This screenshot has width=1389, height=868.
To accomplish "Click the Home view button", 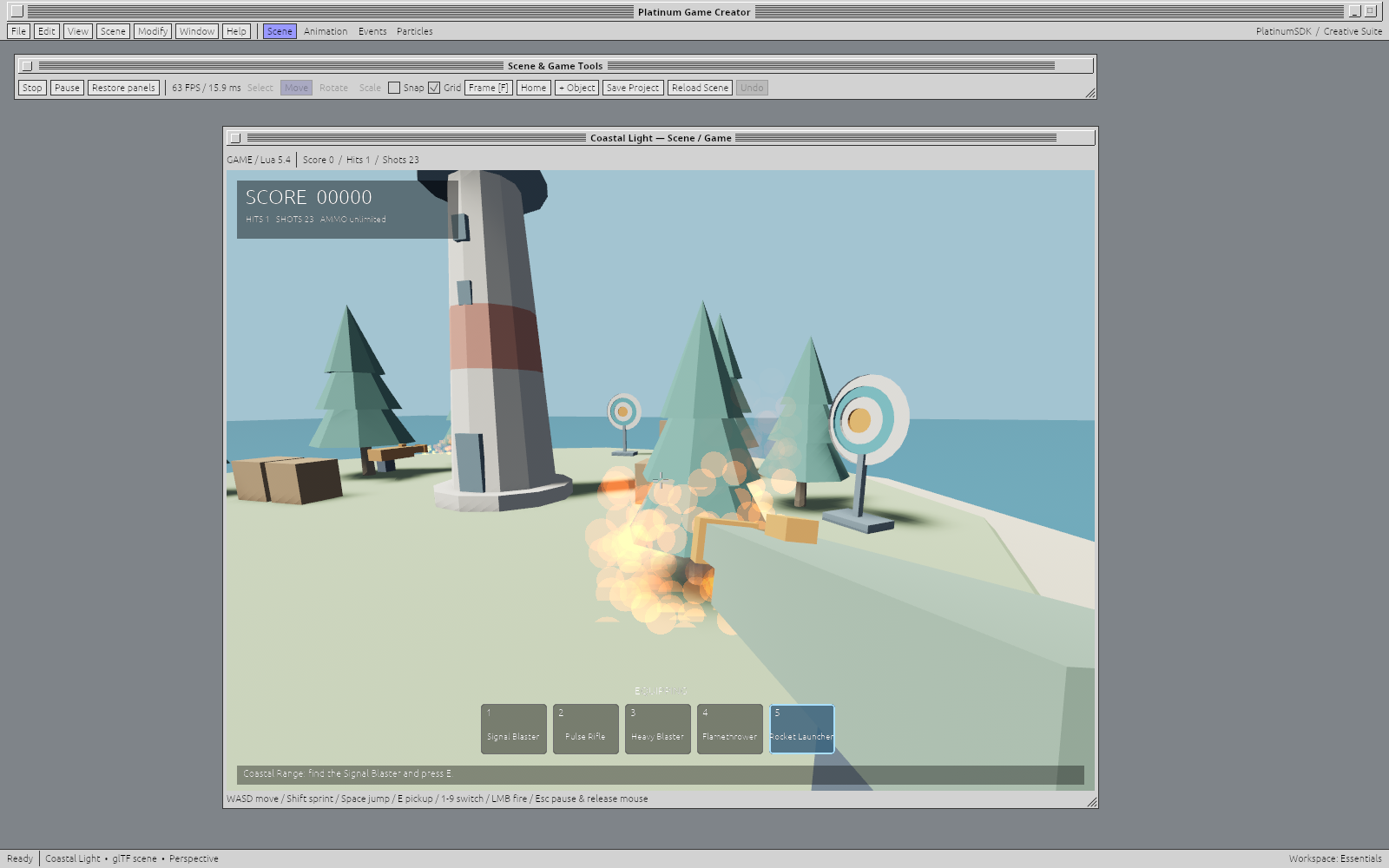I will pos(534,88).
